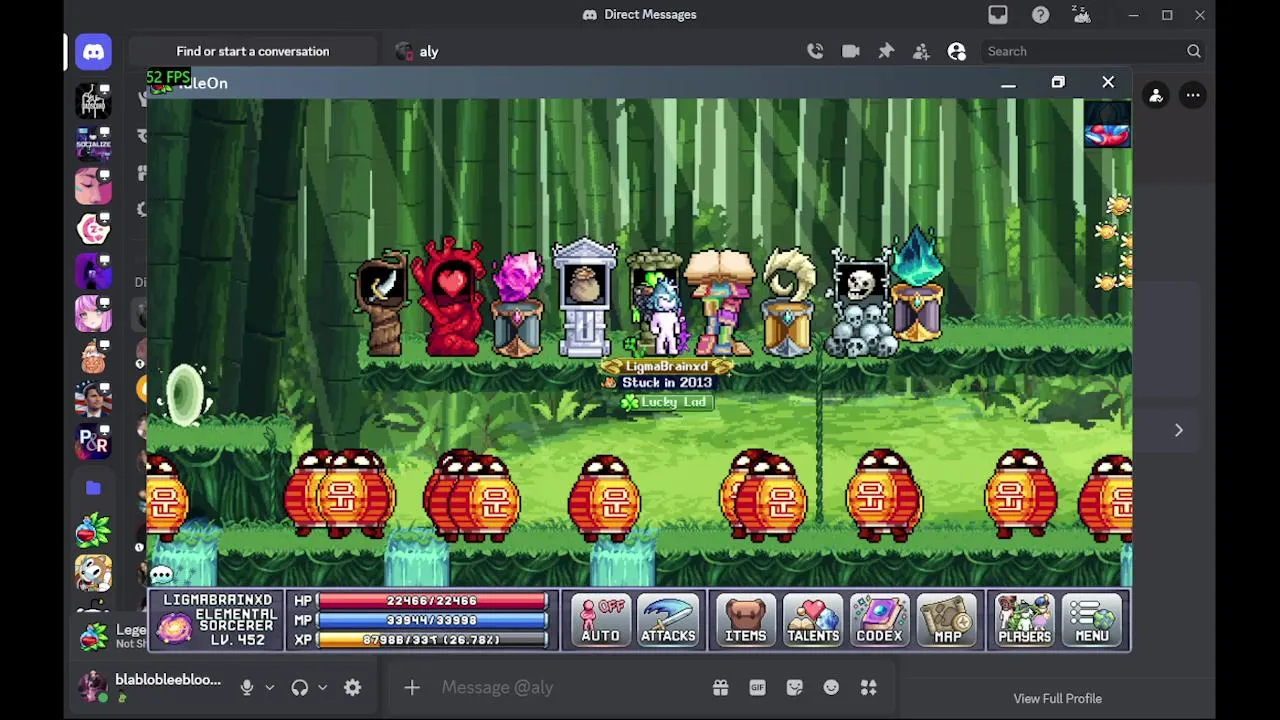Click the white portal on left ledge

pos(186,394)
